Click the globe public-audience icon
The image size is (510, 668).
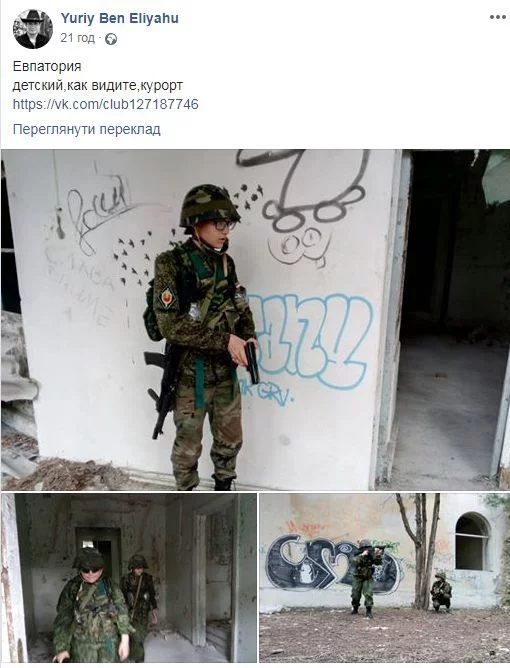tap(111, 39)
